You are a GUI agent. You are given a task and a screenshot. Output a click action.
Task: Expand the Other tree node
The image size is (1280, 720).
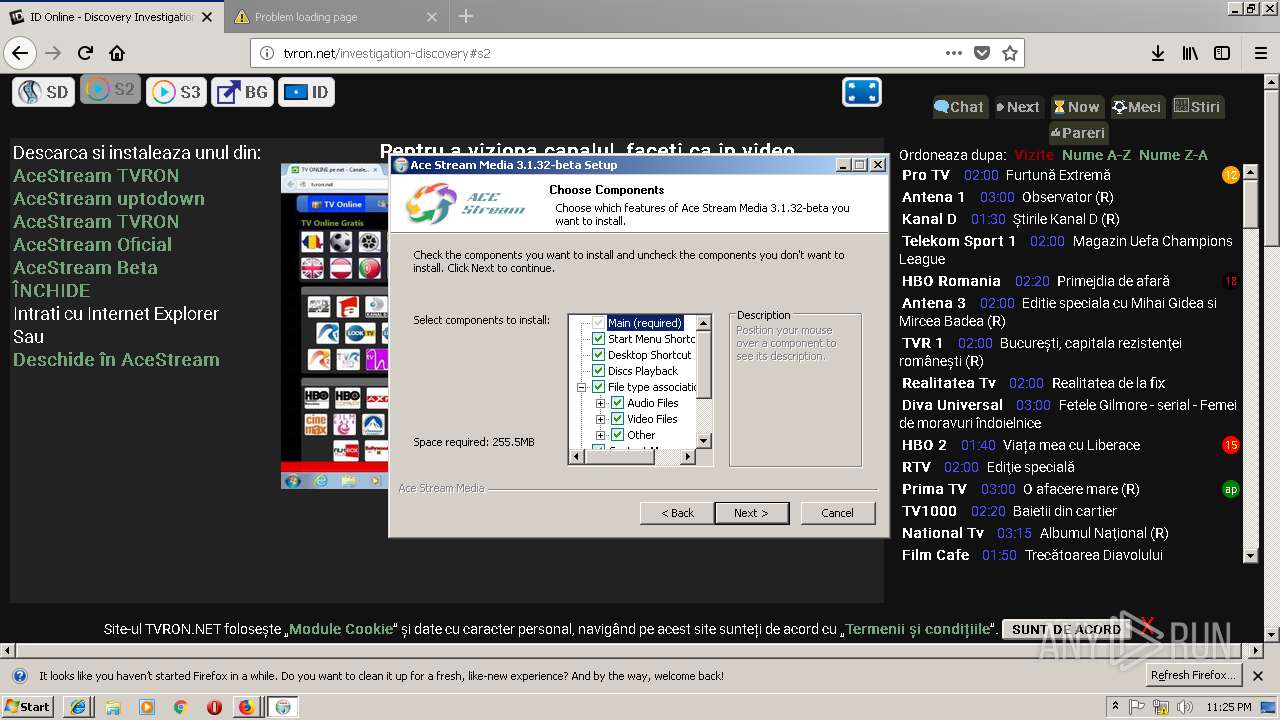point(600,435)
